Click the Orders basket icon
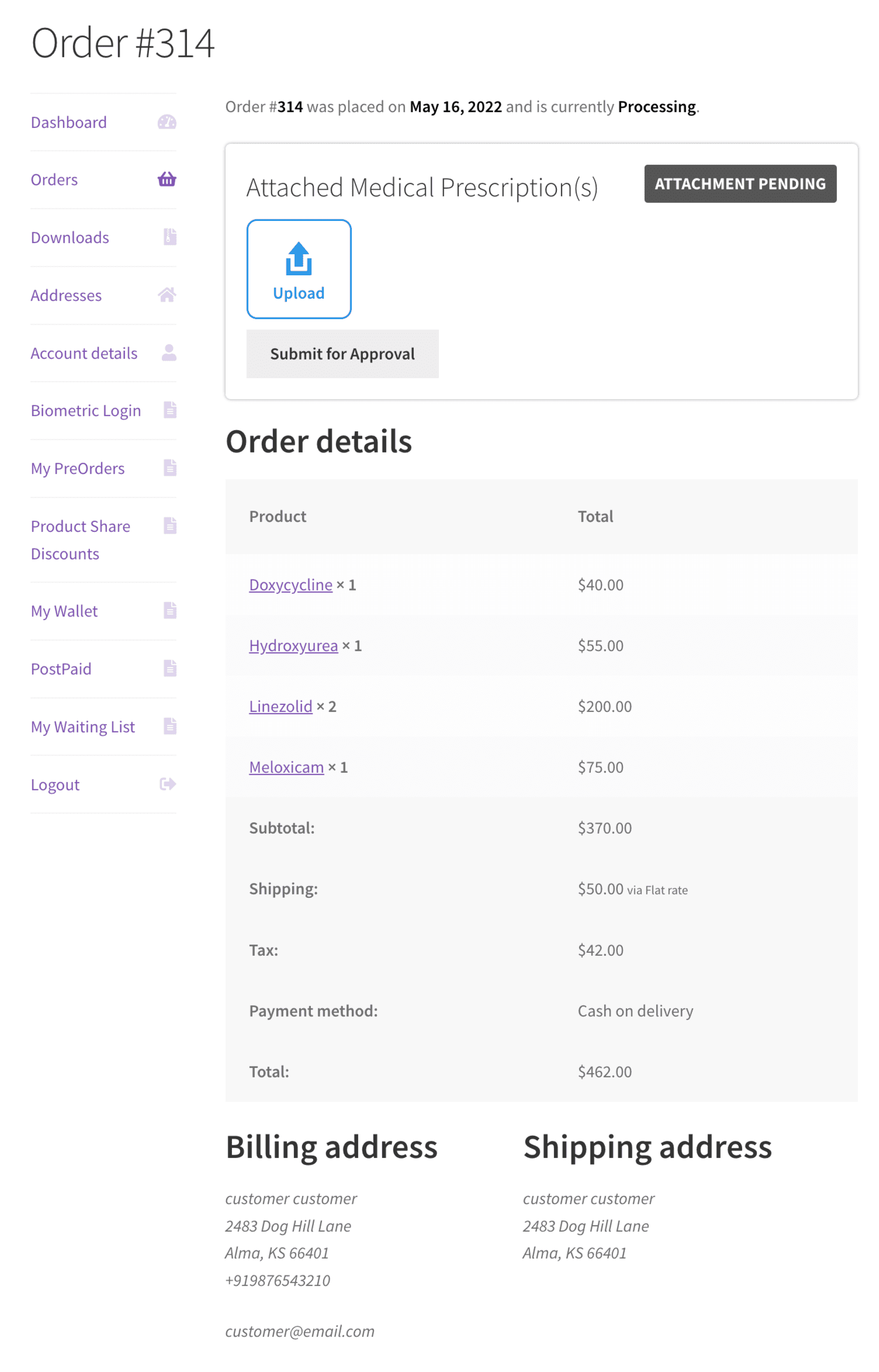 (x=167, y=179)
